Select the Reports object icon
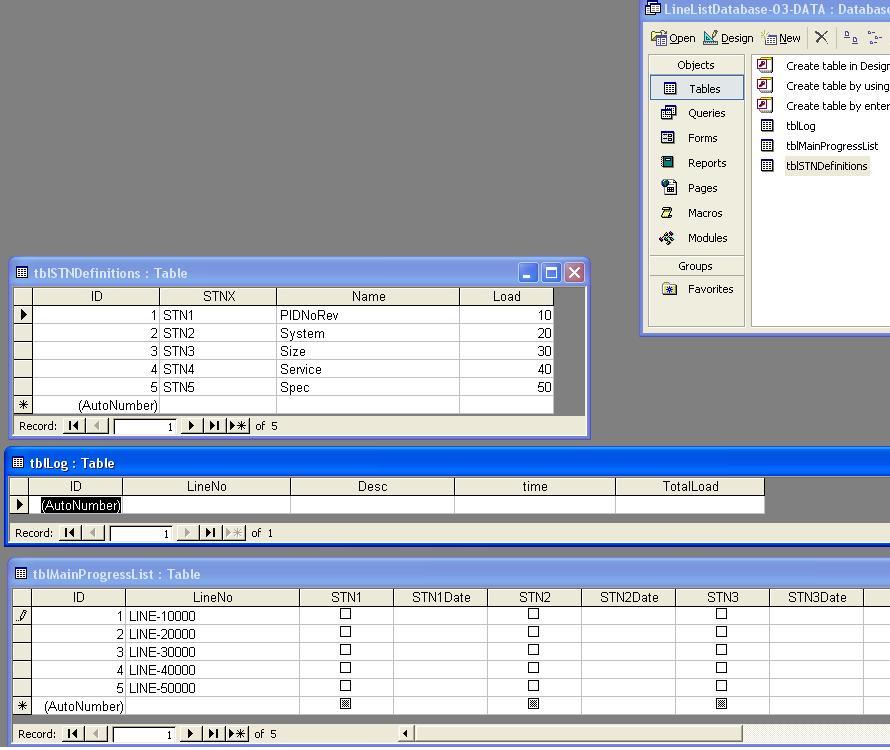 669,163
